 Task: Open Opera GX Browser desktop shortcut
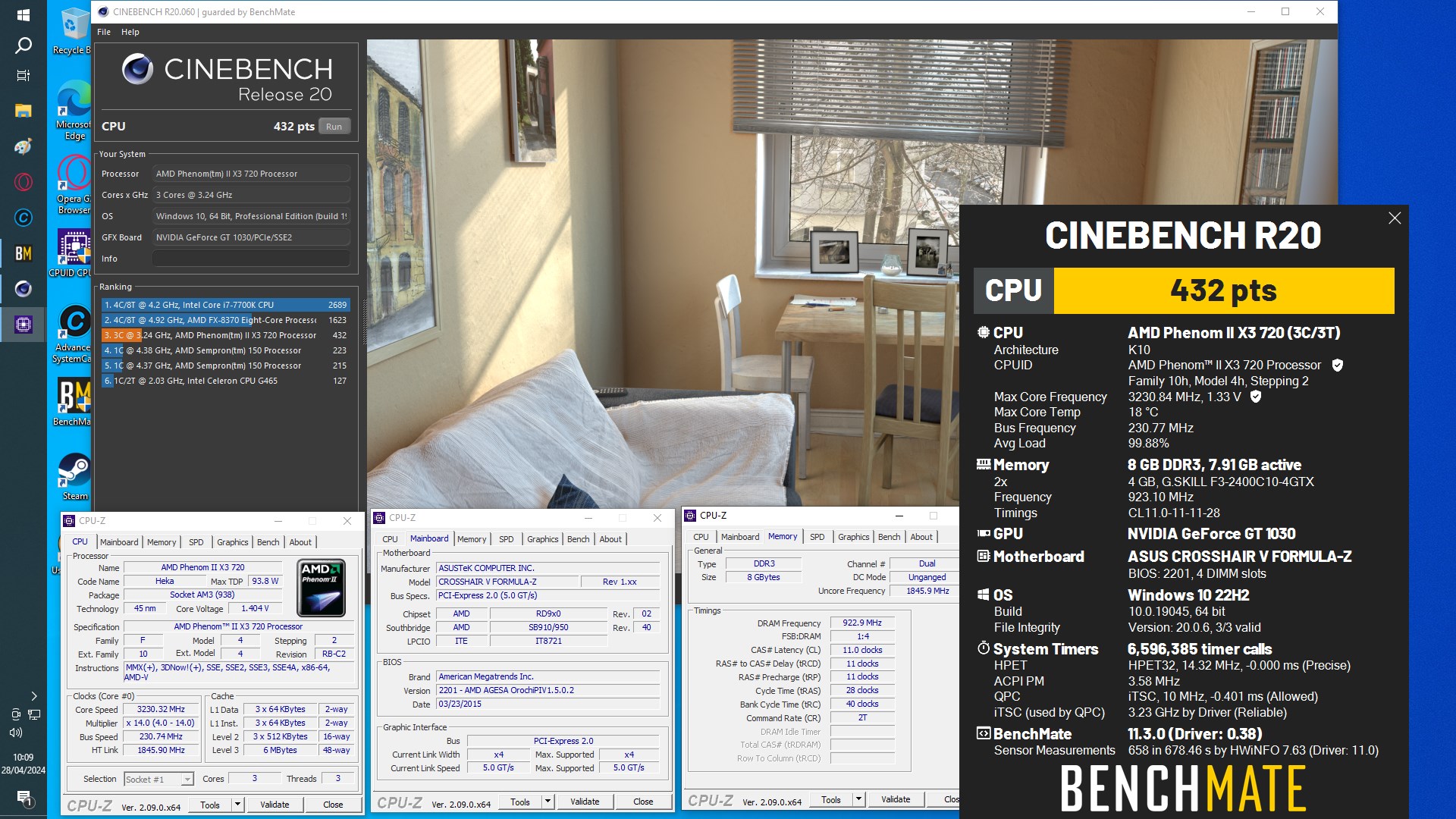coord(74,184)
